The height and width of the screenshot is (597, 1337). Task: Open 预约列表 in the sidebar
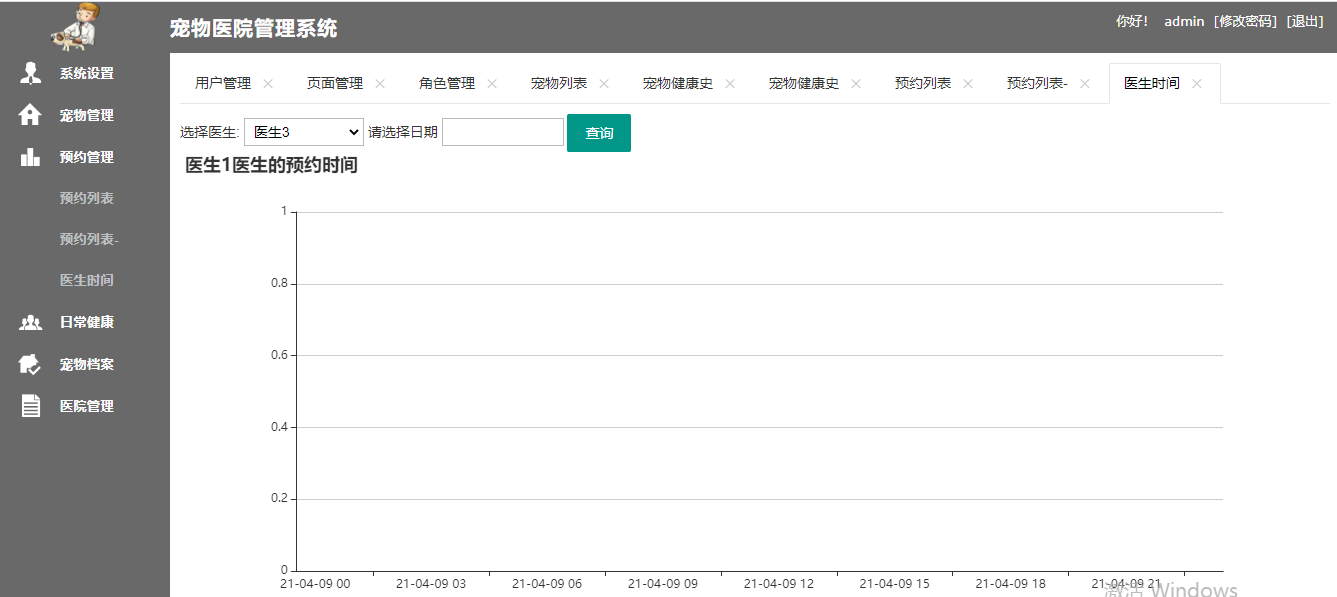87,198
